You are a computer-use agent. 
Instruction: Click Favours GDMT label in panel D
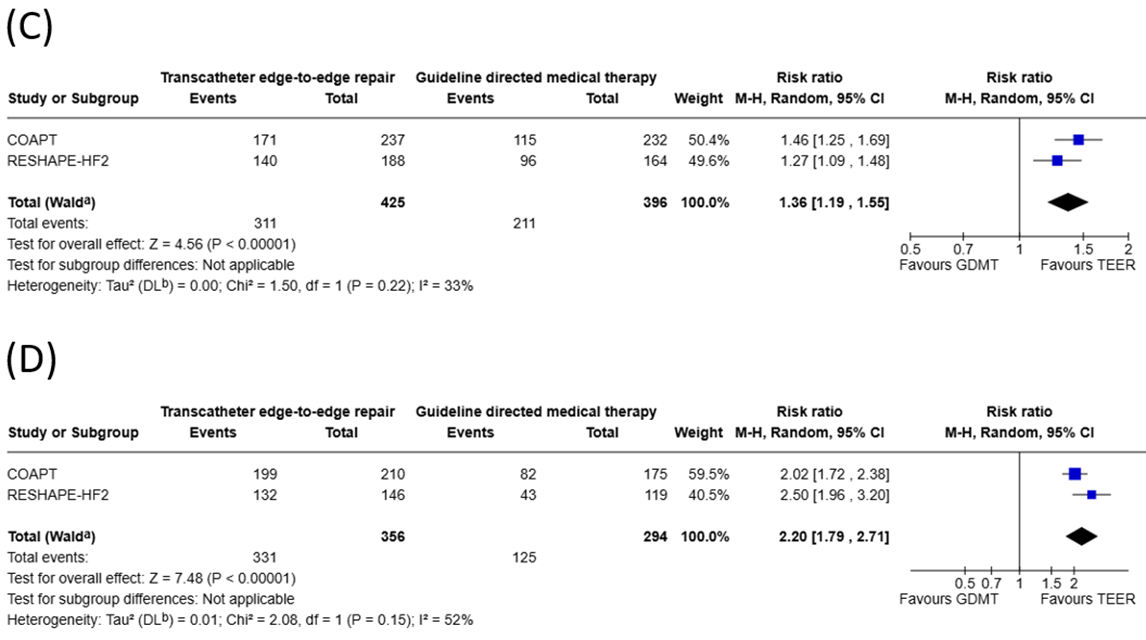(x=949, y=599)
